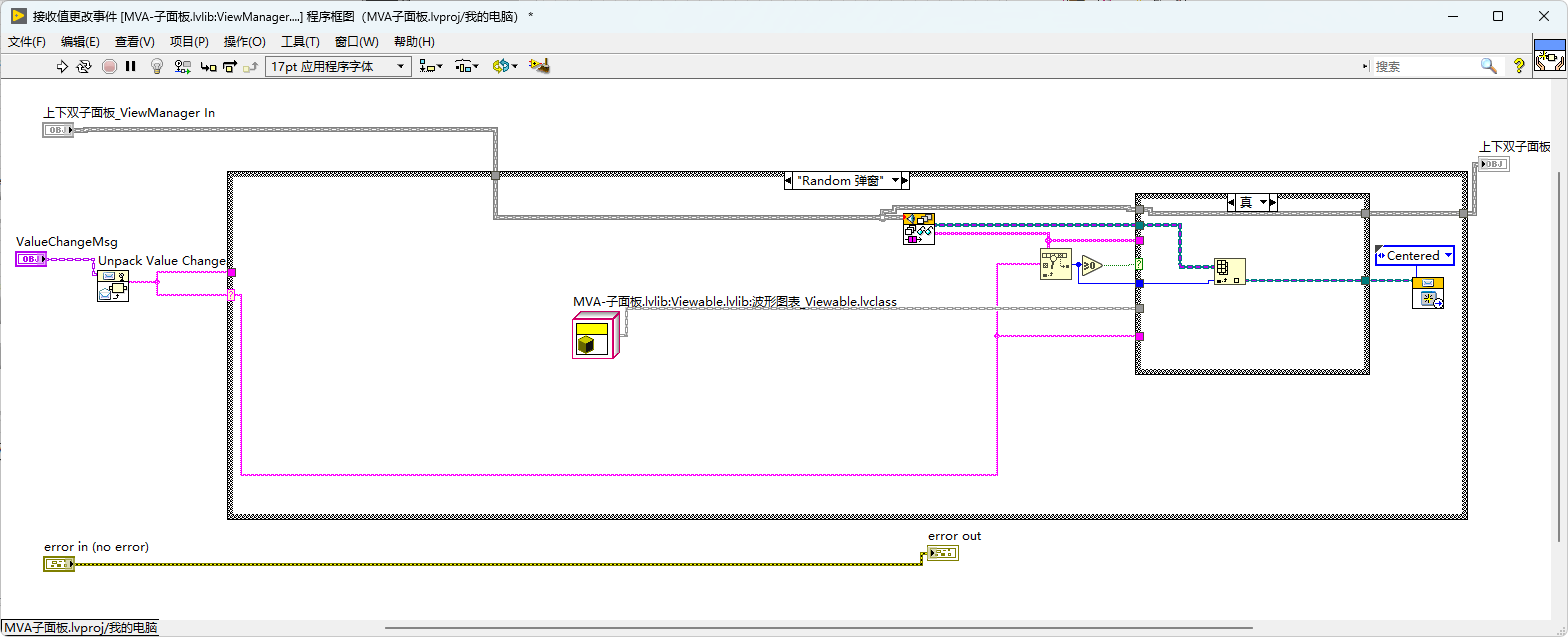Viewport: 1568px width, 637px height.
Task: Open the 操作(O) menu
Action: 245,42
